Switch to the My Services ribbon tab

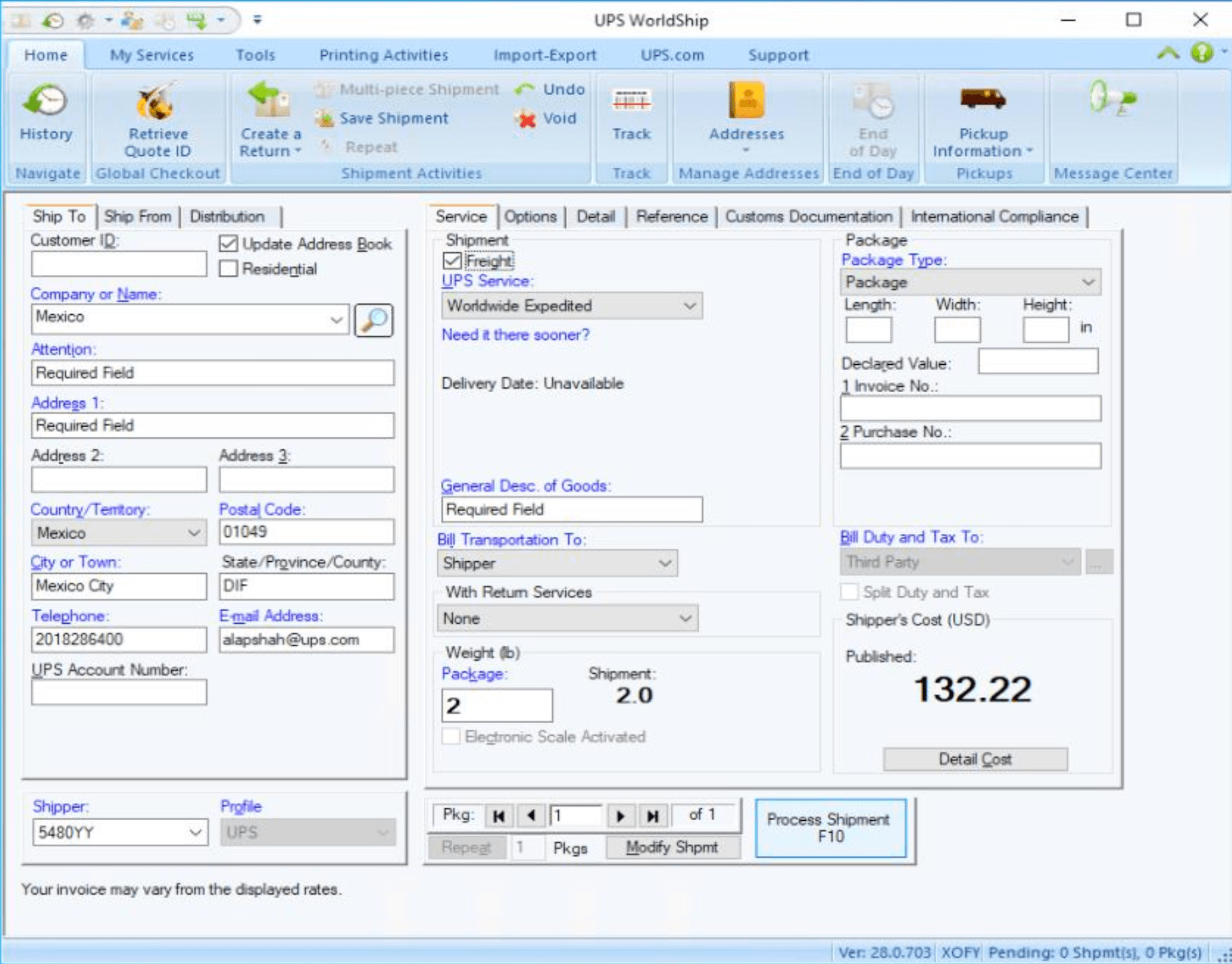(152, 55)
